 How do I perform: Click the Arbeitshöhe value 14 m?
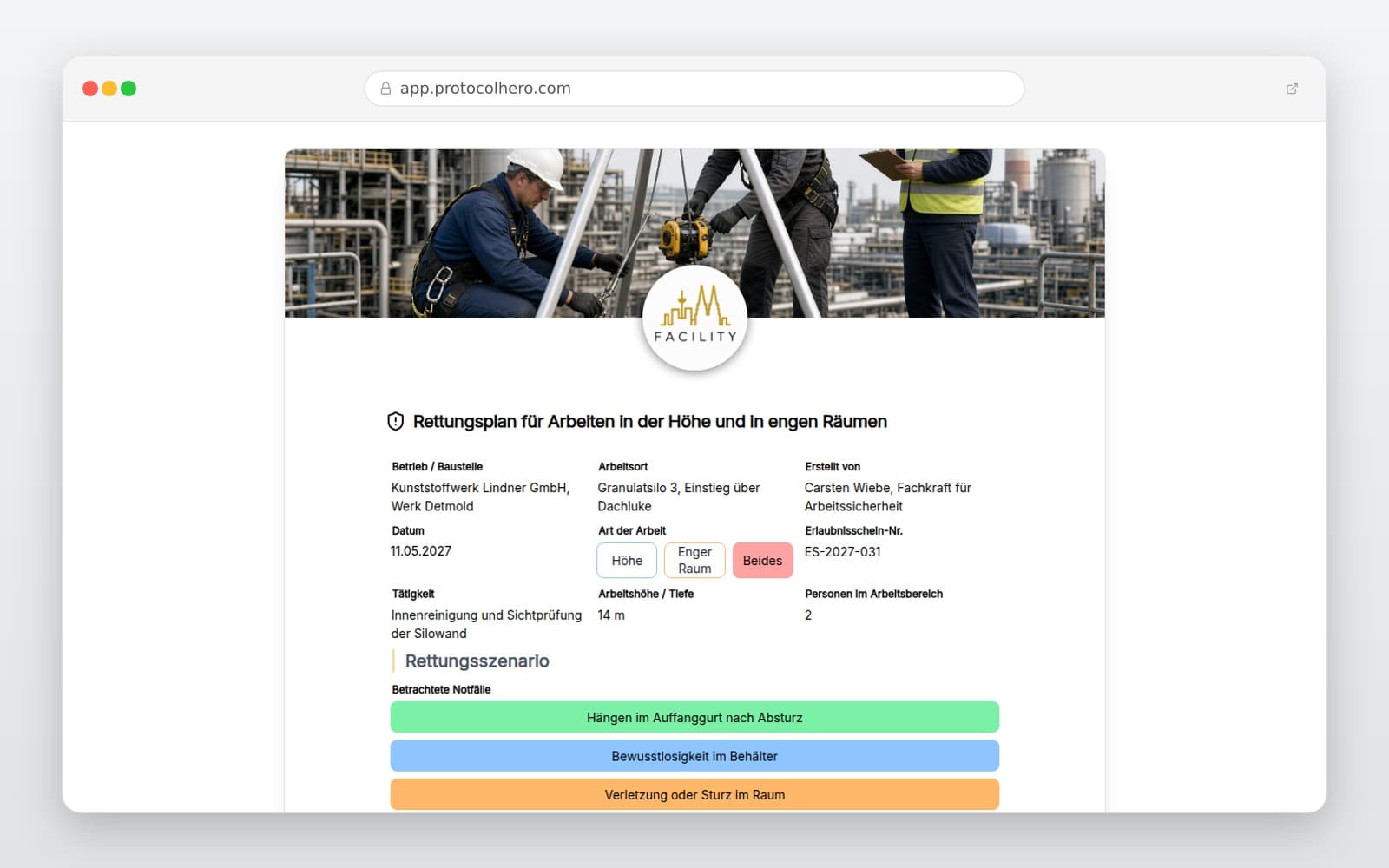(611, 615)
